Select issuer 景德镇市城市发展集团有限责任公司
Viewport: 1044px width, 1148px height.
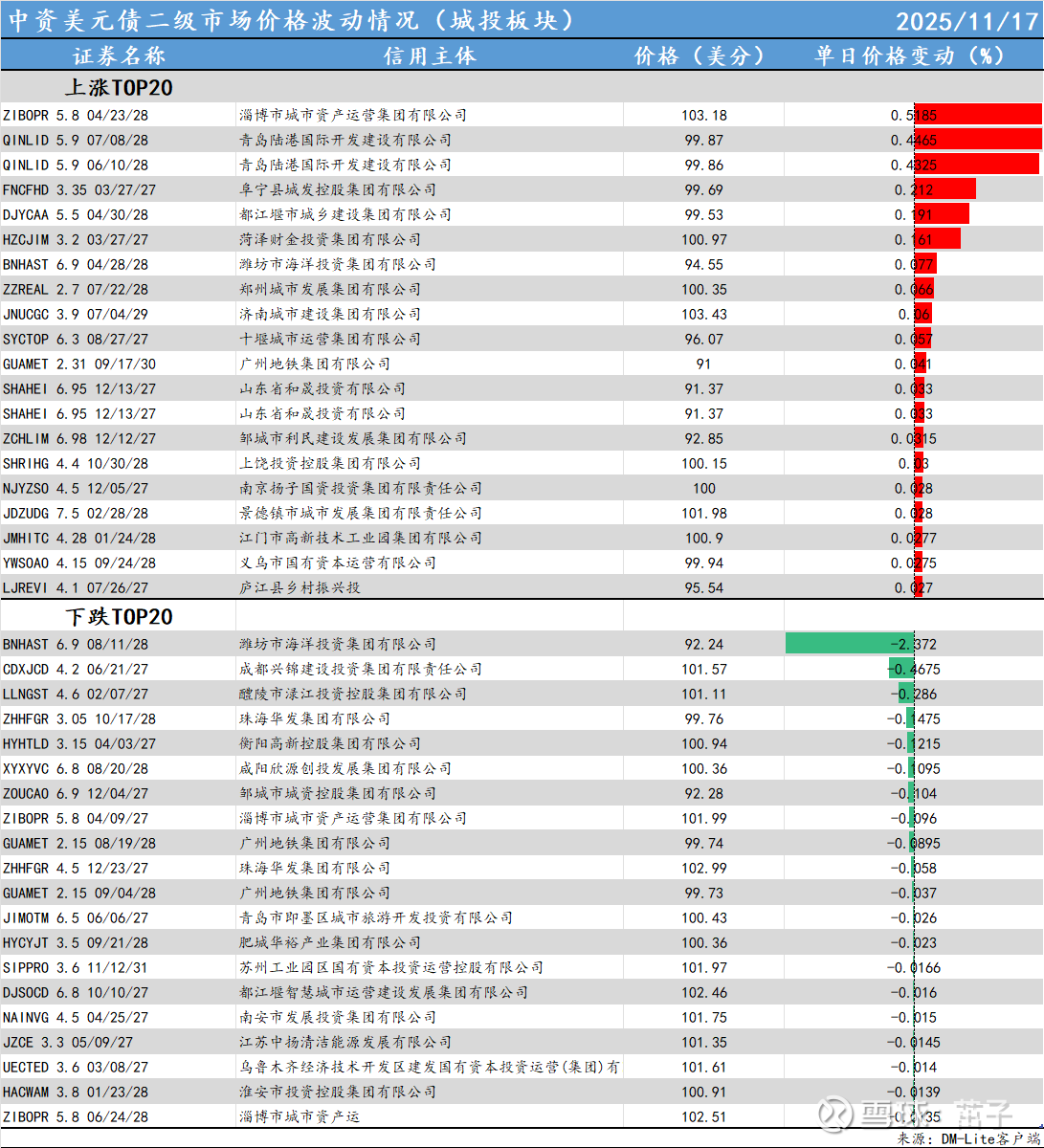(361, 513)
